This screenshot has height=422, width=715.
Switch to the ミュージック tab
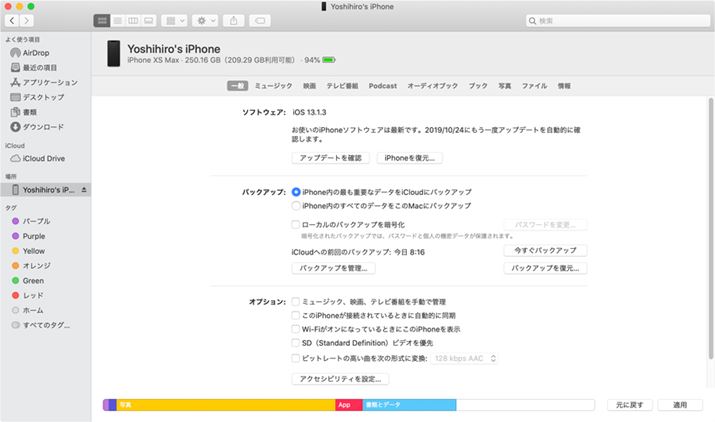tap(273, 86)
